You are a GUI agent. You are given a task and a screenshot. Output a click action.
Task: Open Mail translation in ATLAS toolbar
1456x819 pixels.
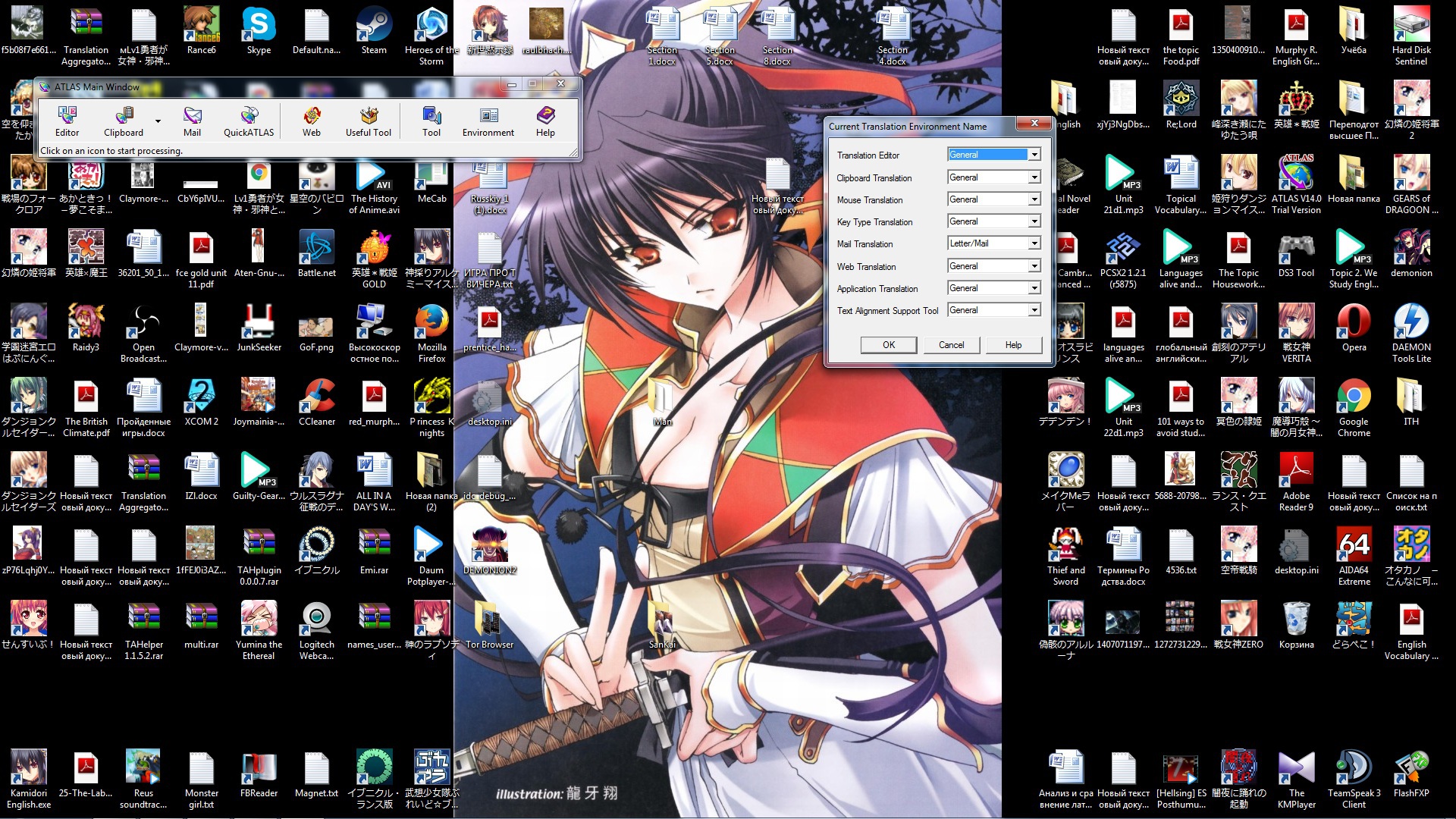pyautogui.click(x=192, y=121)
